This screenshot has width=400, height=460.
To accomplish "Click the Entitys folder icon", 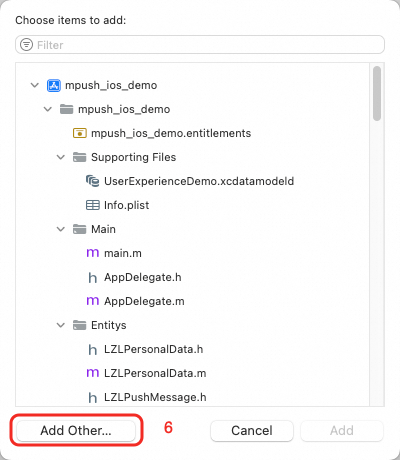I will [x=80, y=325].
